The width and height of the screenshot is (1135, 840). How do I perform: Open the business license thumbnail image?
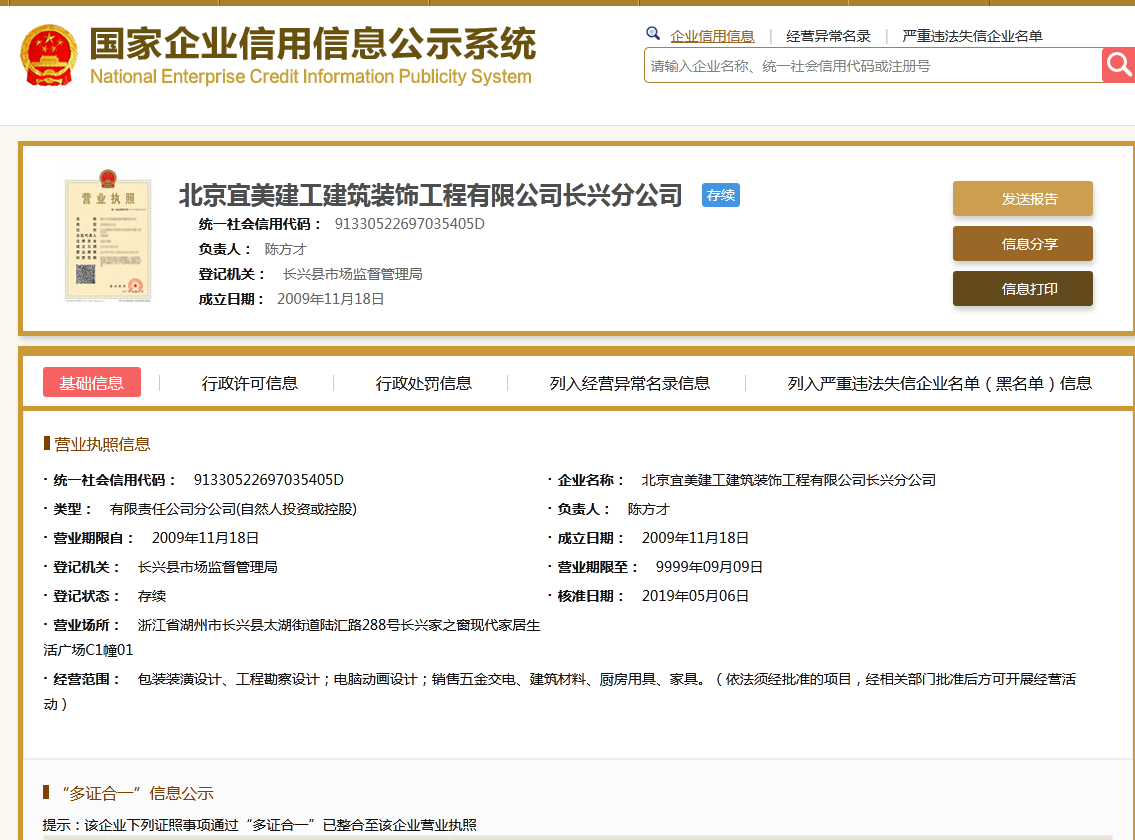[108, 235]
